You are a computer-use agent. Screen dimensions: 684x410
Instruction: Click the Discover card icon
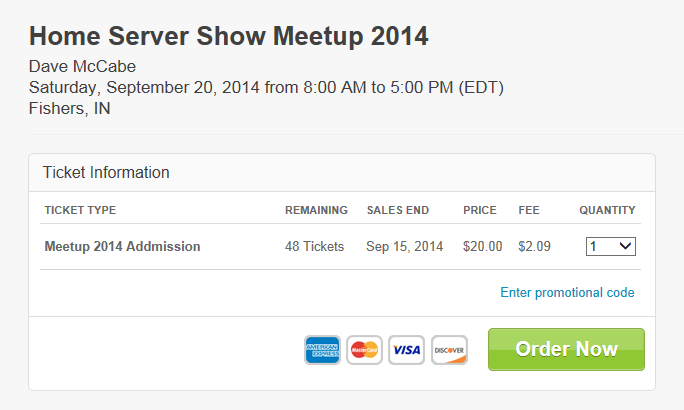click(449, 350)
